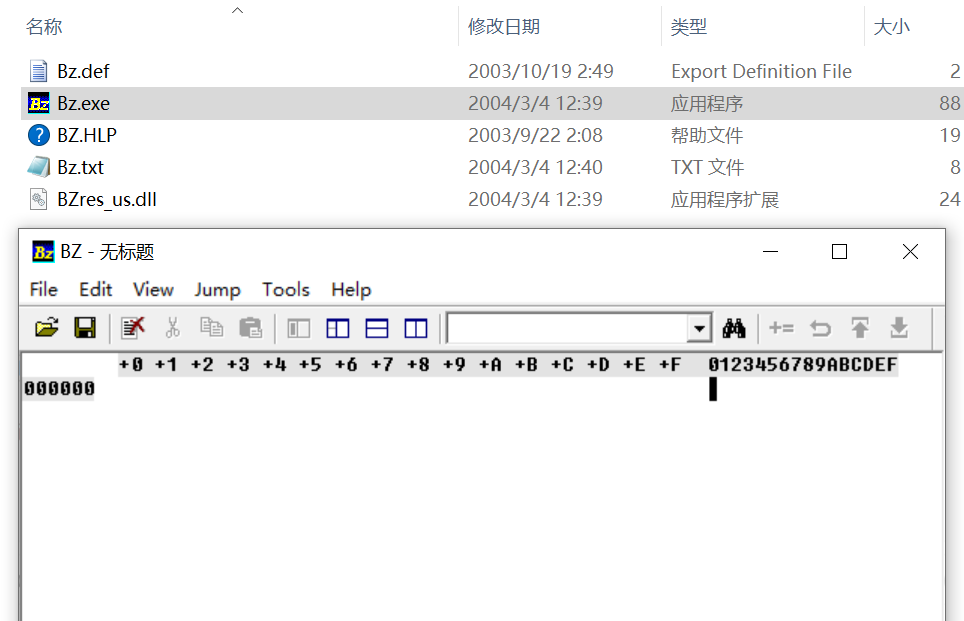Split window horizontally with blue icon

(377, 328)
